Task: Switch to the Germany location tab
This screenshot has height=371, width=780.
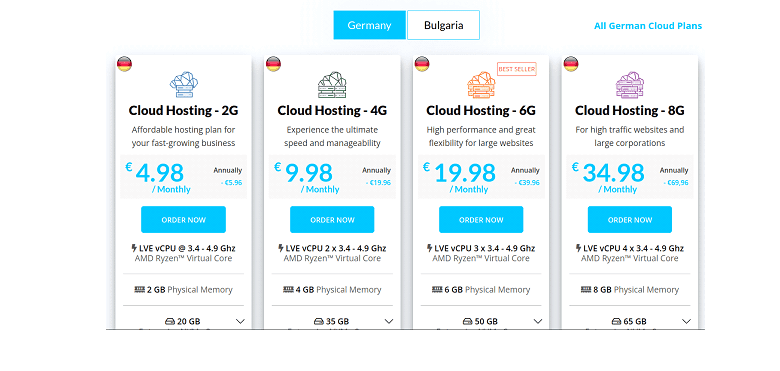Action: 370,25
